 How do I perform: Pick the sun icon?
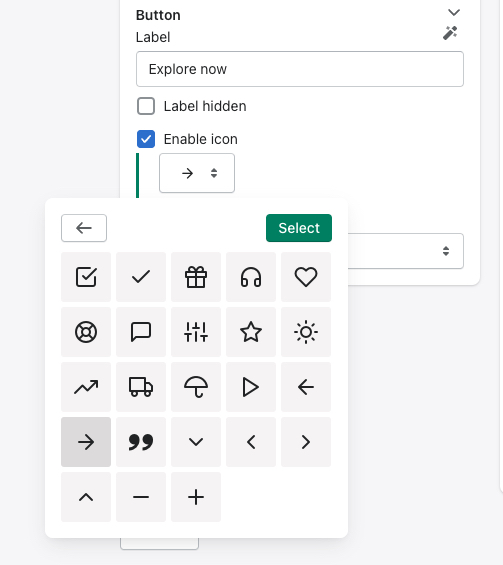tap(306, 332)
